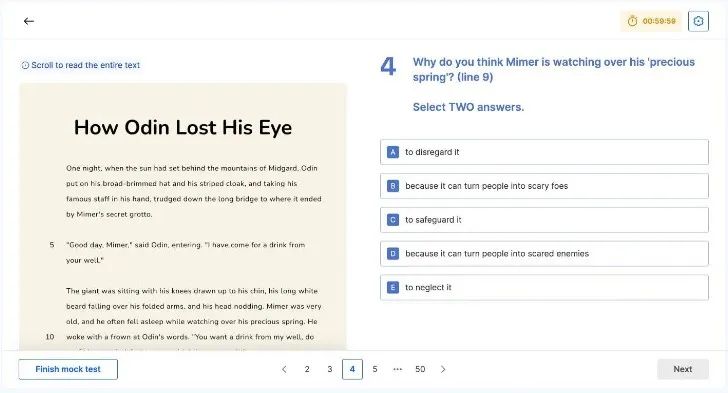Click the paragraph starting 'One night'

point(194,191)
